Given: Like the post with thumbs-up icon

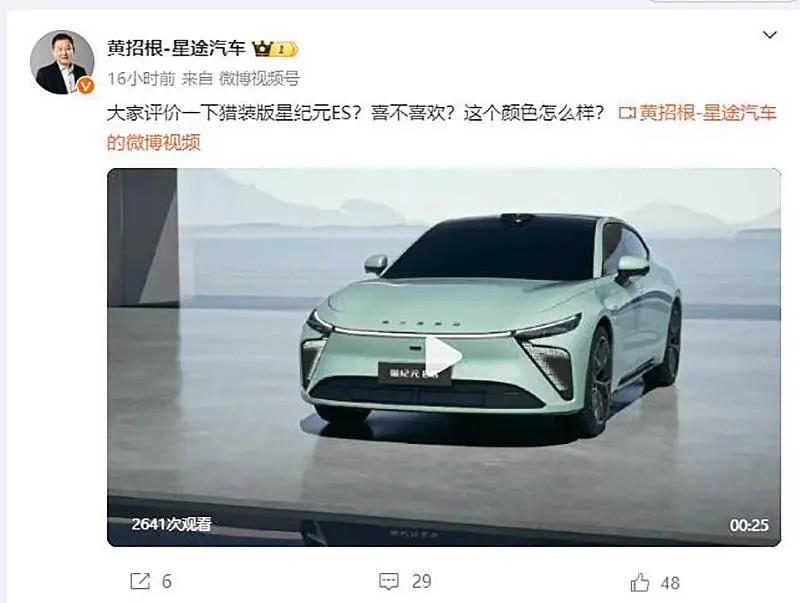Looking at the screenshot, I should (x=639, y=582).
